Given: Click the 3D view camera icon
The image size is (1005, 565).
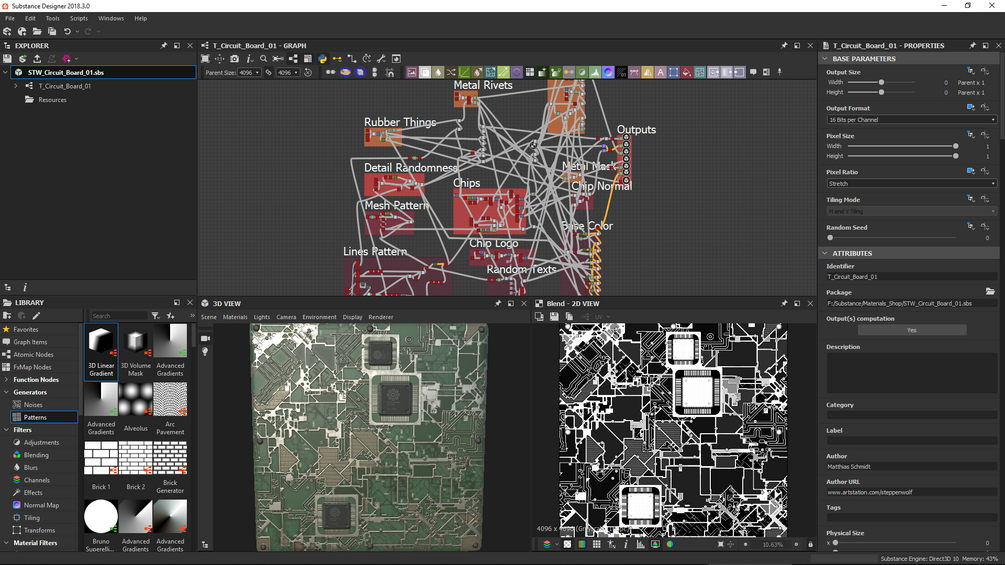Looking at the screenshot, I should (205, 338).
